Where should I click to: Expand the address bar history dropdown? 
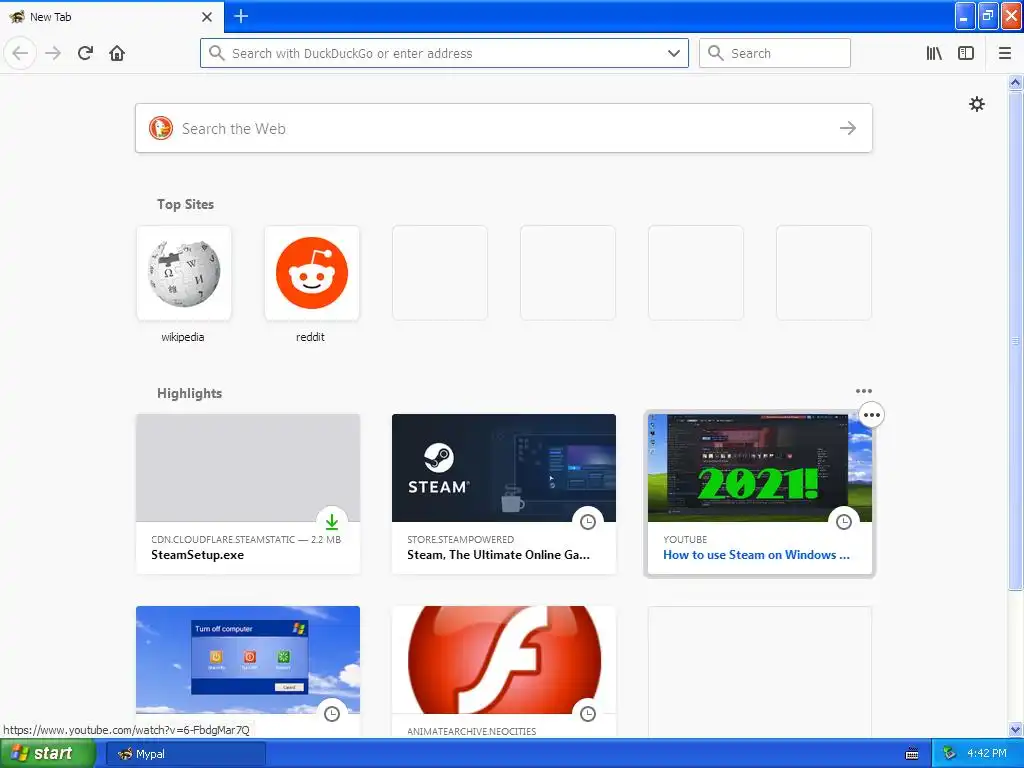[x=674, y=53]
